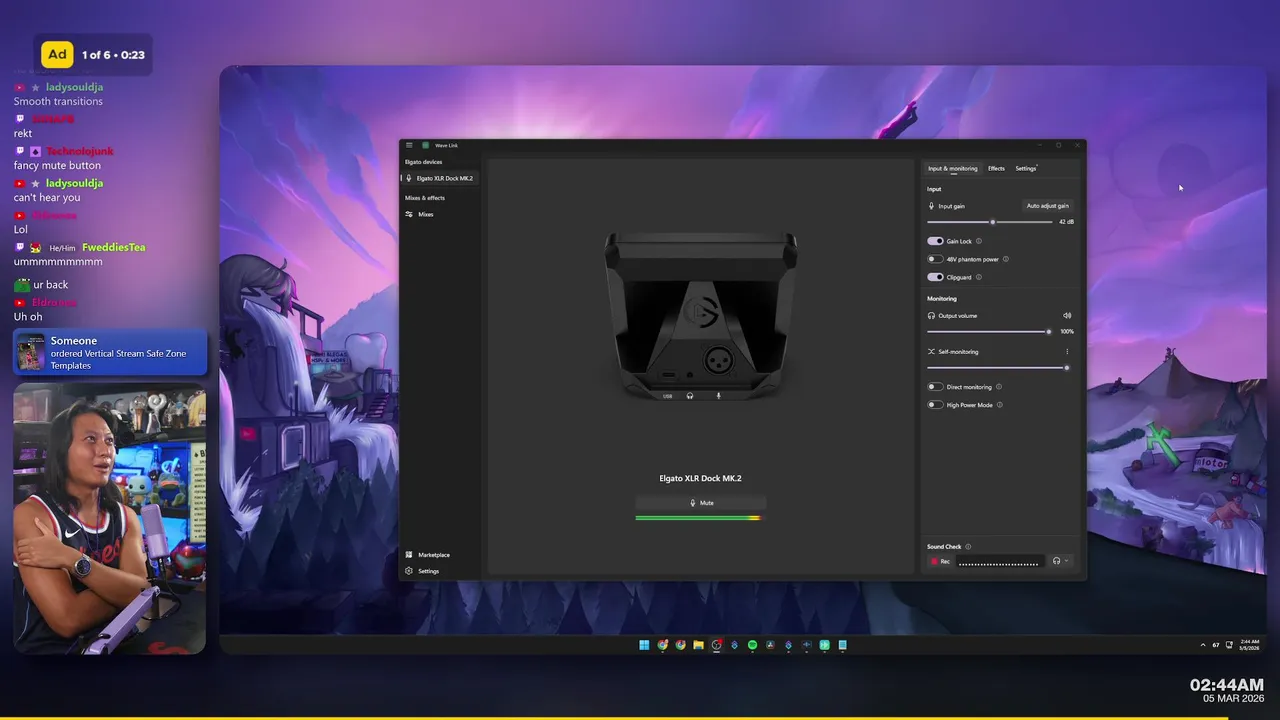Open Self-monitoring three-dot options
The image size is (1280, 720).
tap(1067, 352)
